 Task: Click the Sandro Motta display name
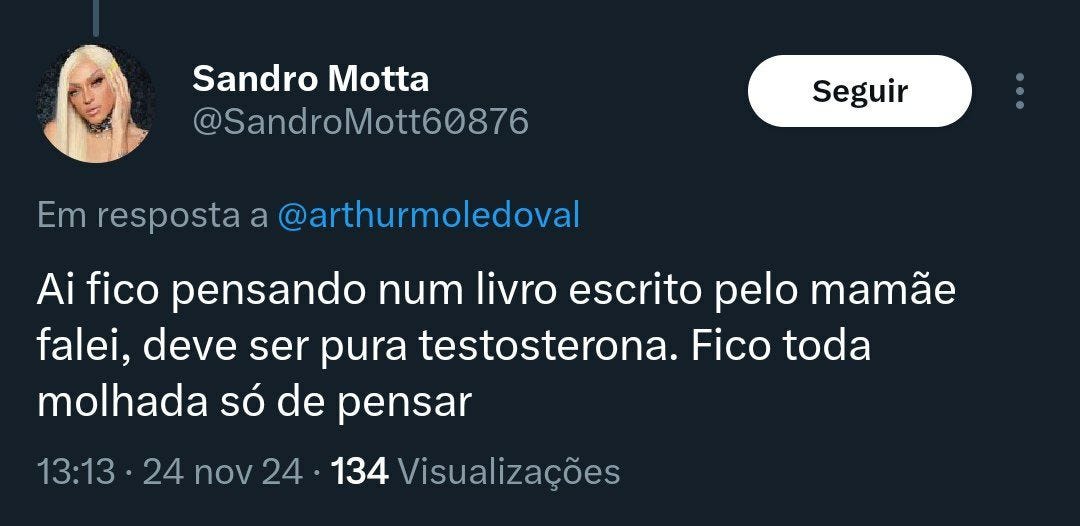click(311, 79)
